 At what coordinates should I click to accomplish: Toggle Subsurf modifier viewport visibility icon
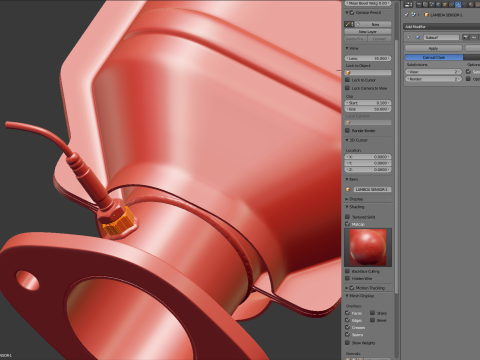[474, 37]
